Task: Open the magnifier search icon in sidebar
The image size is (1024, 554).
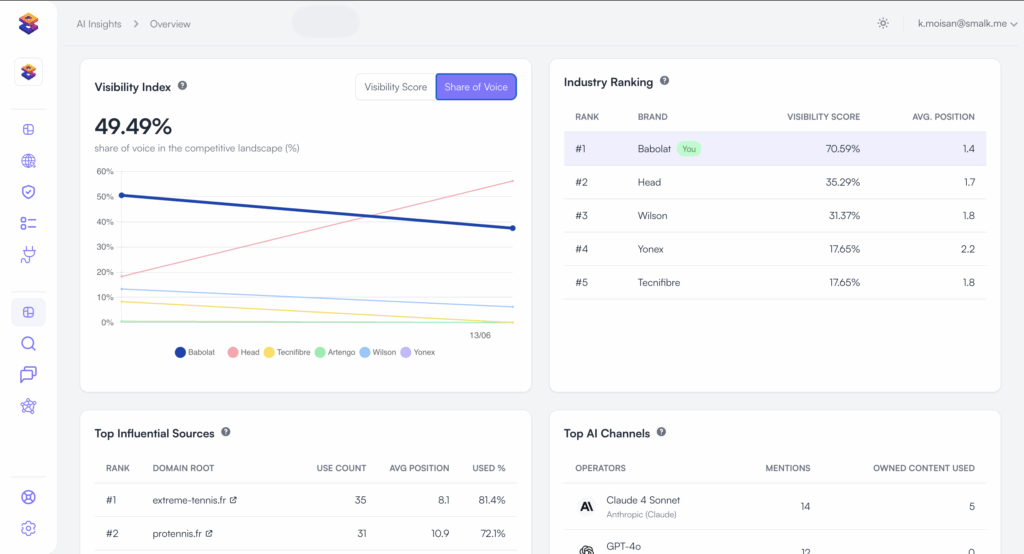Action: click(28, 344)
